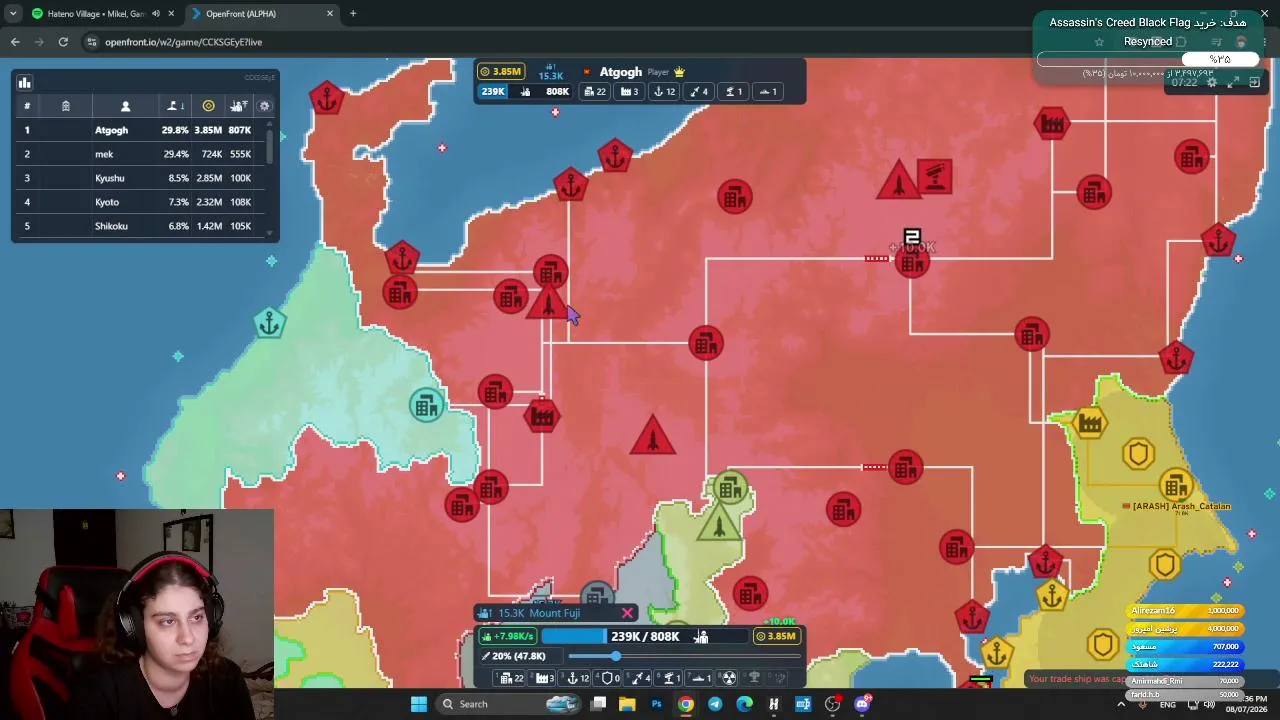Click the teal port anchor on the west coast
The width and height of the screenshot is (1280, 720).
pos(269,324)
